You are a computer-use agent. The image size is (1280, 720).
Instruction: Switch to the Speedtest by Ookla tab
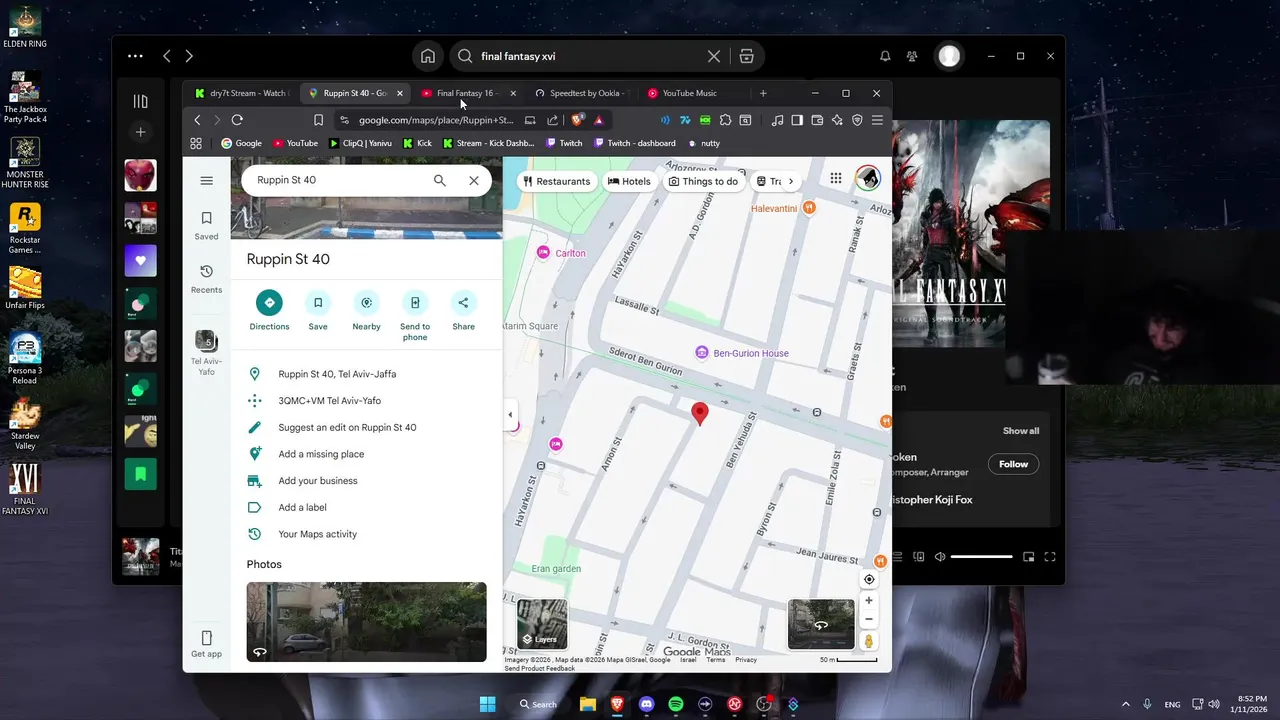580,93
